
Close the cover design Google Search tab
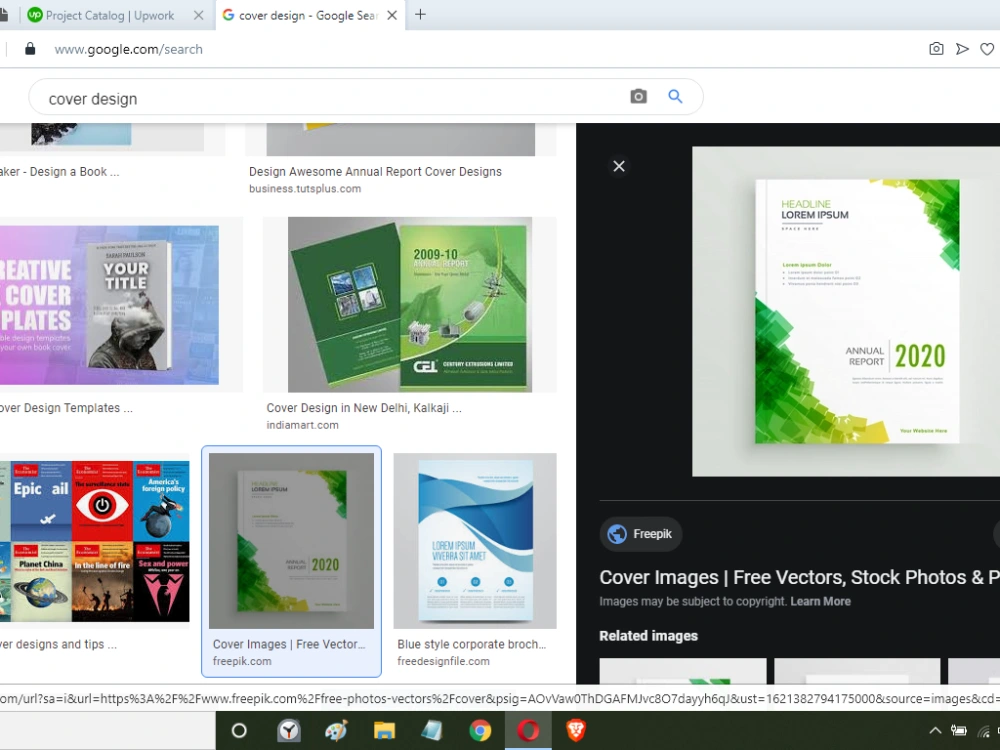click(x=392, y=15)
